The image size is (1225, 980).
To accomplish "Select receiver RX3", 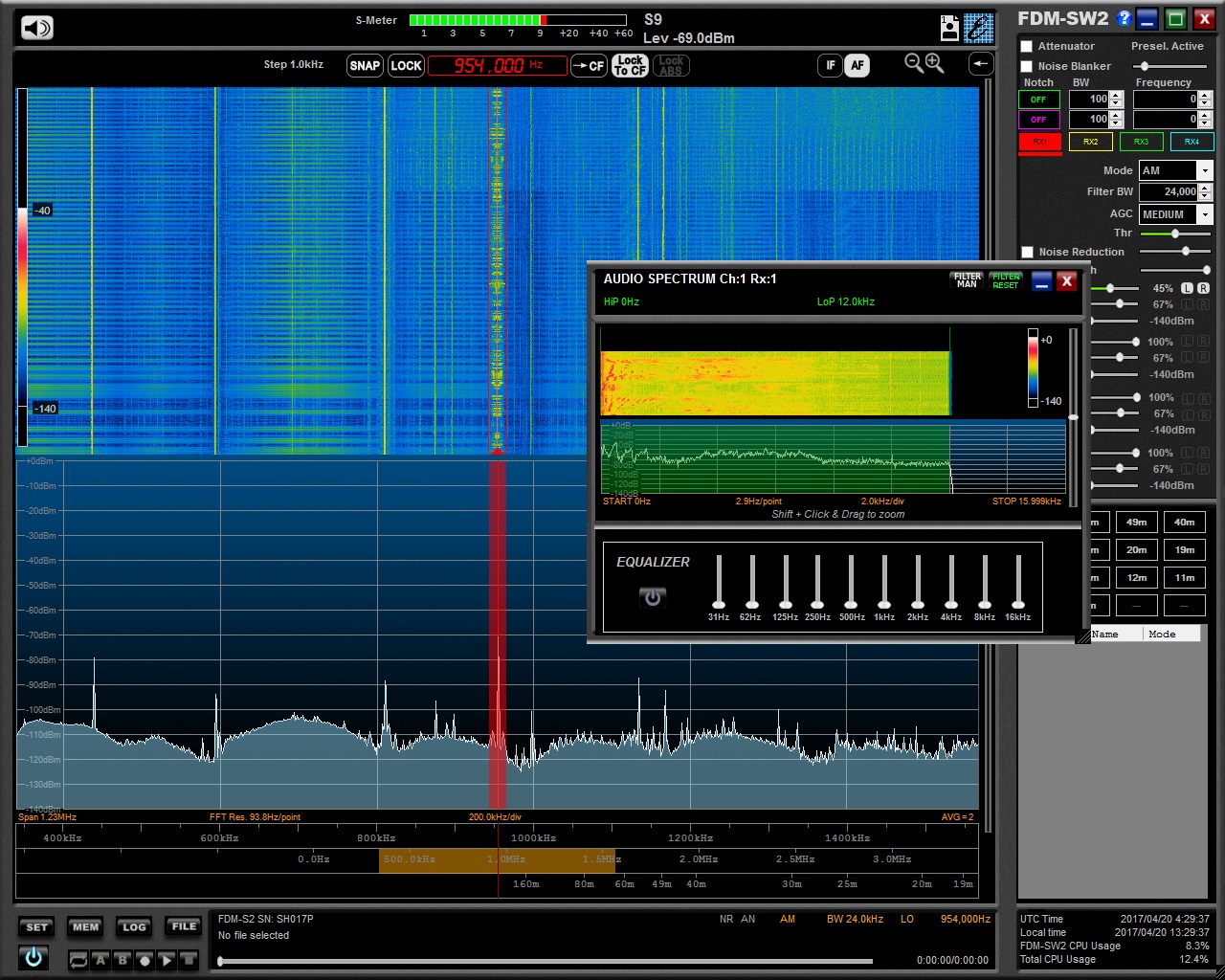I will point(1141,142).
